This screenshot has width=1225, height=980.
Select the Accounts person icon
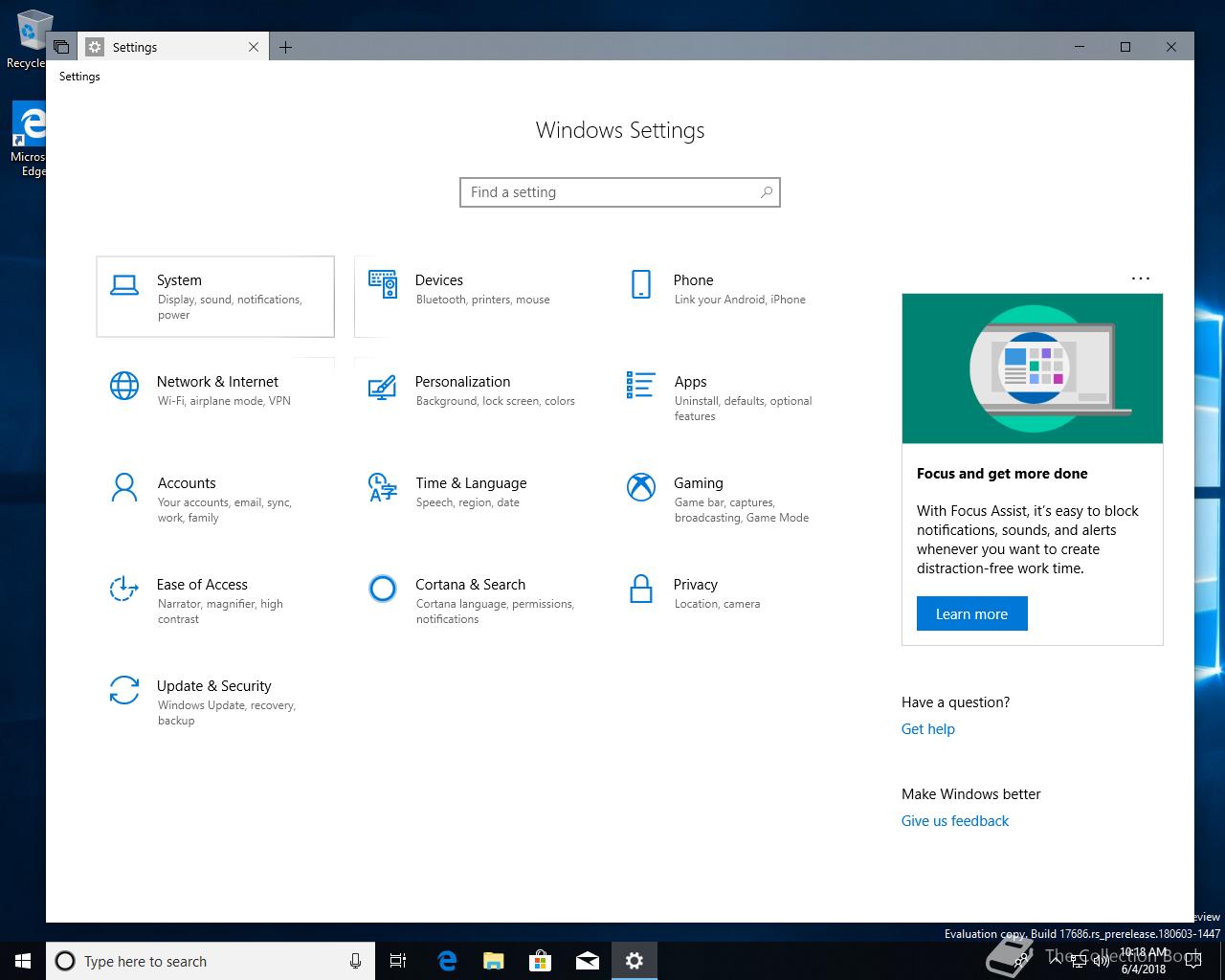point(124,487)
